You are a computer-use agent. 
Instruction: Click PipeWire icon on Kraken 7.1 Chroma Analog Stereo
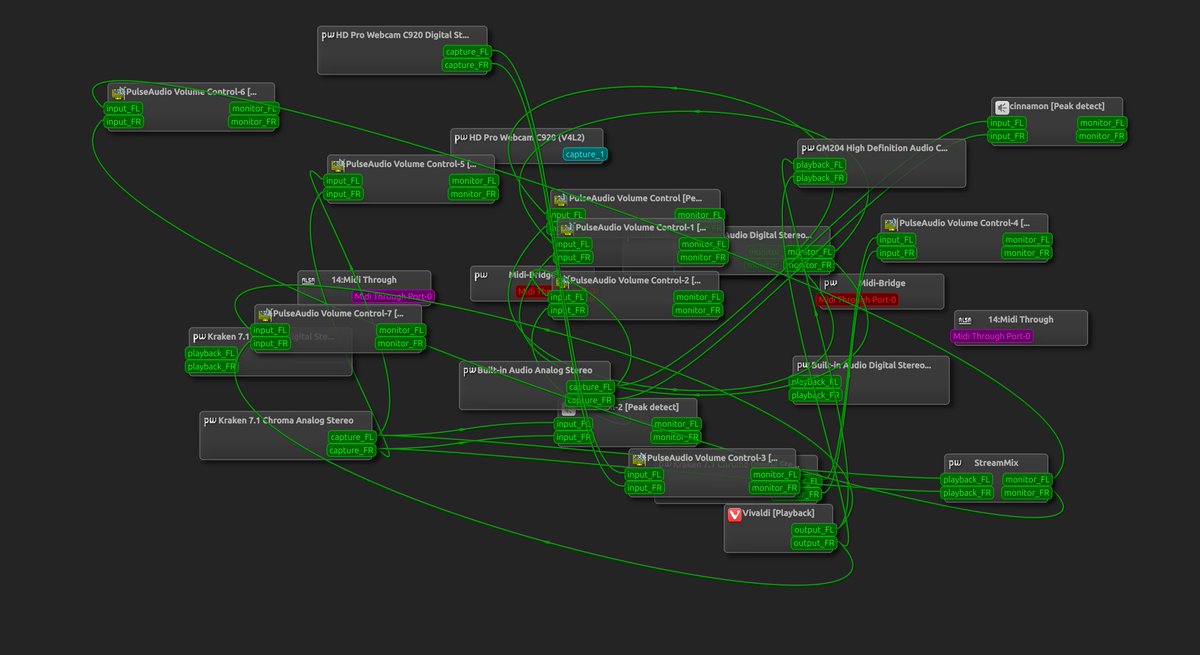(210, 421)
